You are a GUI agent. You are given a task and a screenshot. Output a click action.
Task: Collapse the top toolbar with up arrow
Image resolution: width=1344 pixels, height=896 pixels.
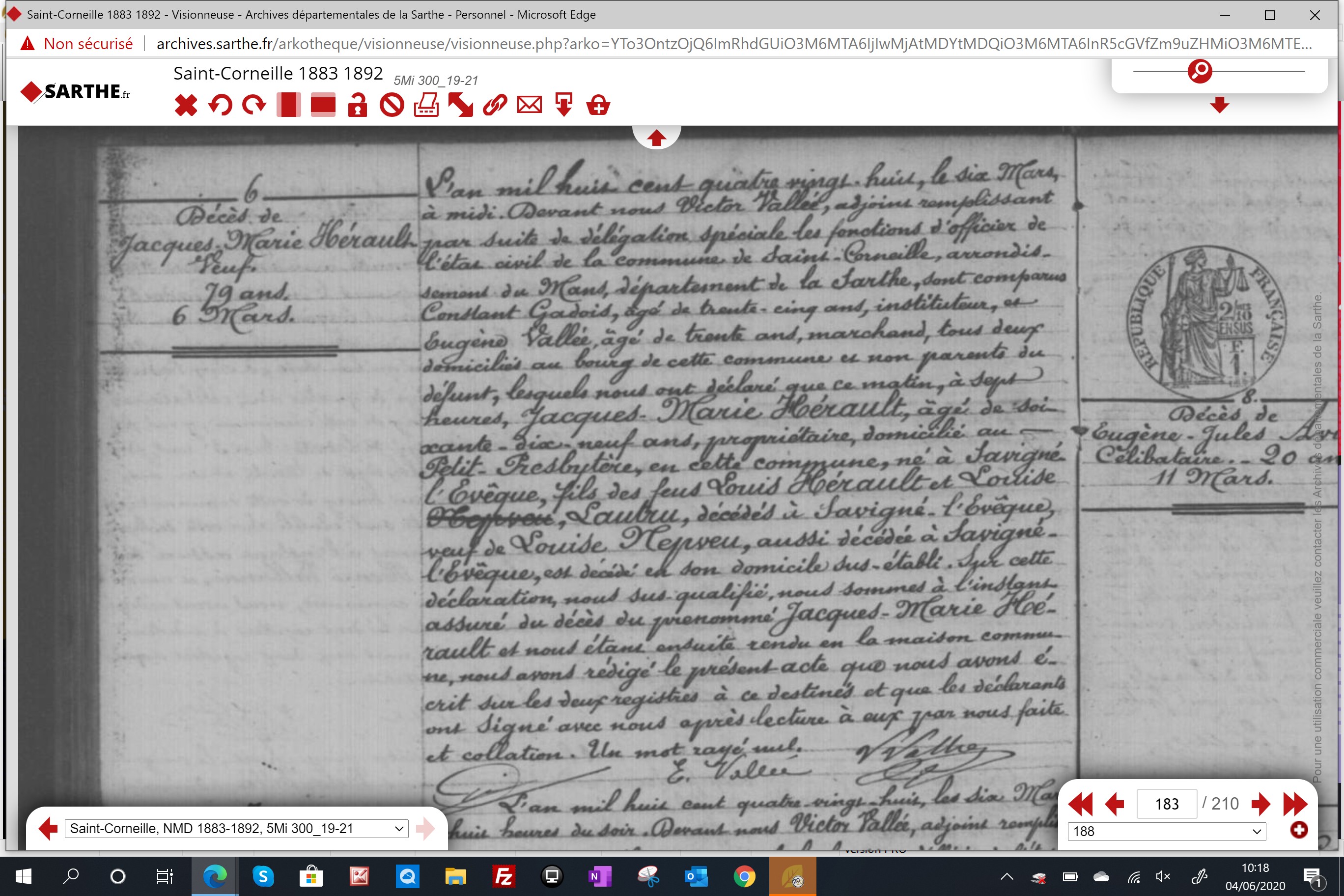[x=656, y=138]
